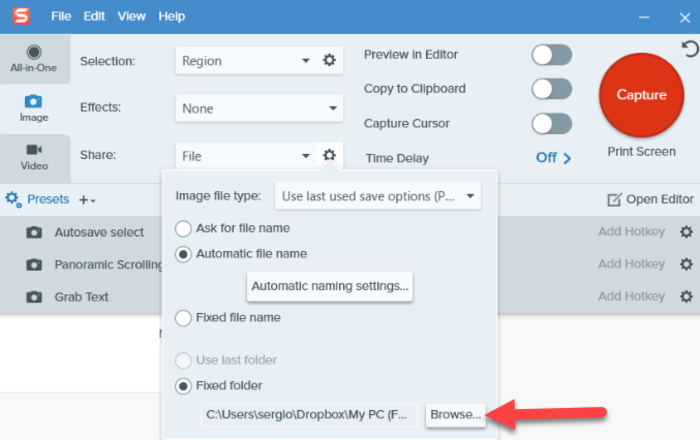Select the All-in-One capture mode
This screenshot has width=700, height=440.
tap(34, 58)
